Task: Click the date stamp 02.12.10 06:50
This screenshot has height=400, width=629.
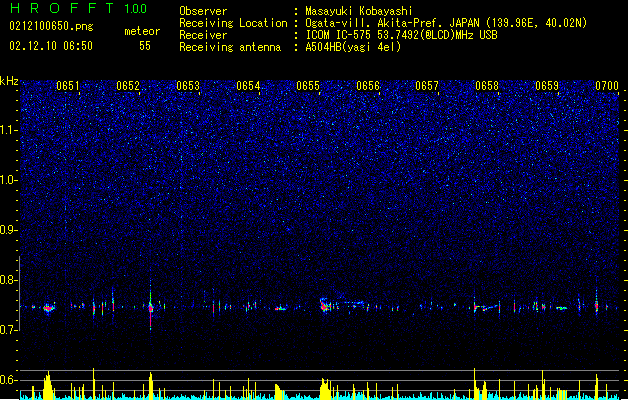Action: tap(51, 46)
